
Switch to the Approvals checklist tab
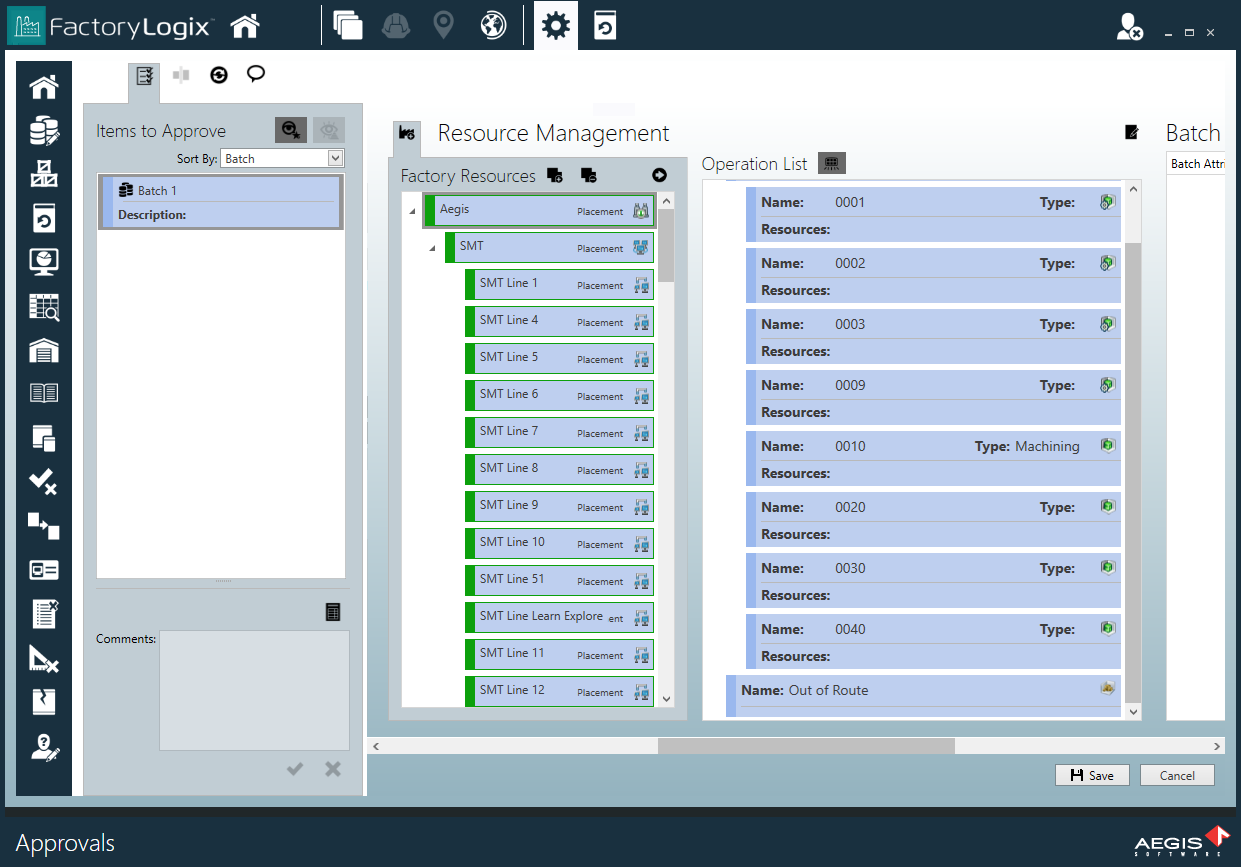(x=143, y=74)
